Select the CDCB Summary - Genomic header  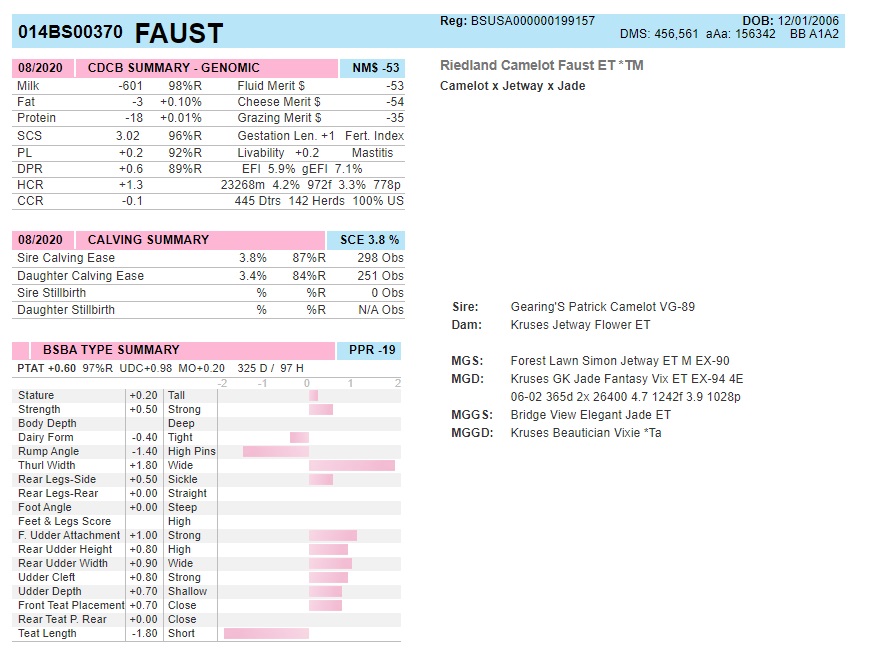(173, 68)
